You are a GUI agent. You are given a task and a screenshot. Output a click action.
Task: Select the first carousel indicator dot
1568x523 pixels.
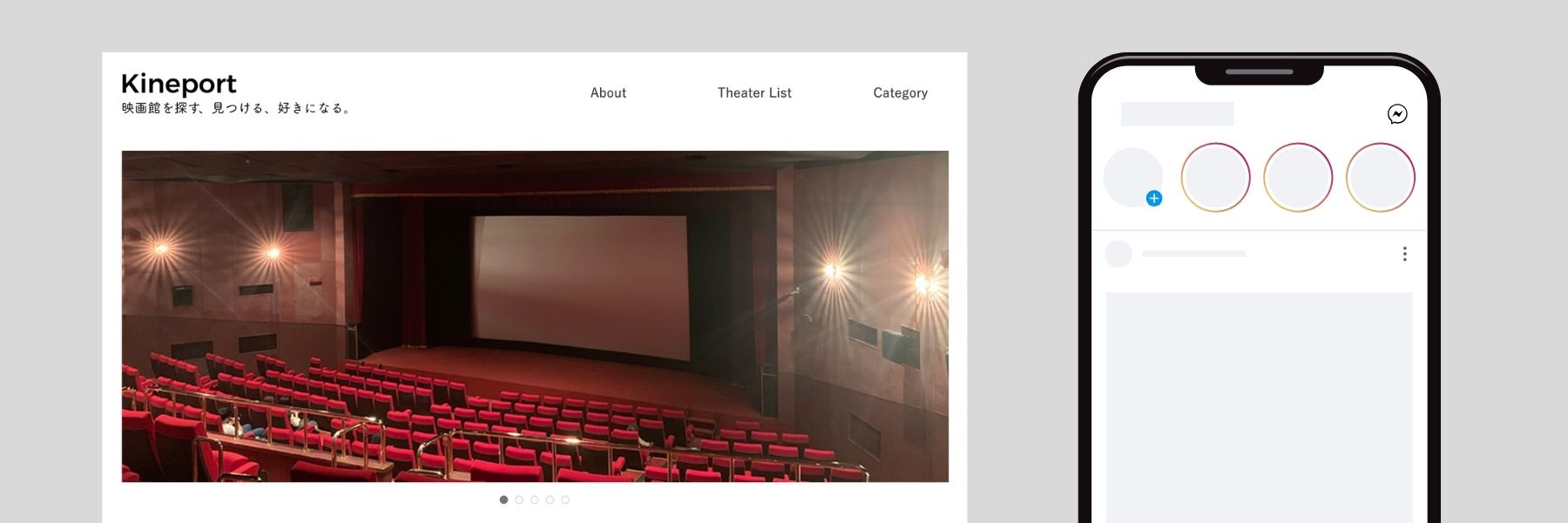(x=504, y=499)
